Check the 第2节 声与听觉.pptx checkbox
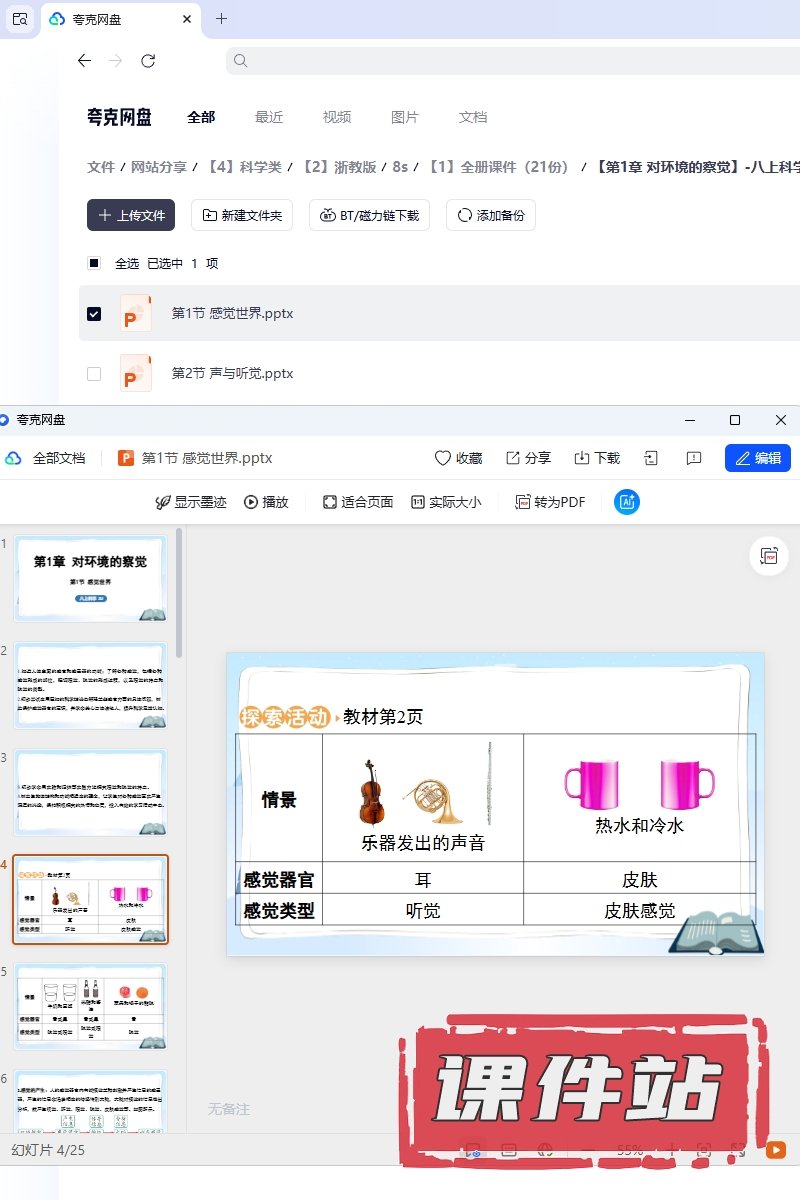800x1200 pixels. [x=94, y=374]
